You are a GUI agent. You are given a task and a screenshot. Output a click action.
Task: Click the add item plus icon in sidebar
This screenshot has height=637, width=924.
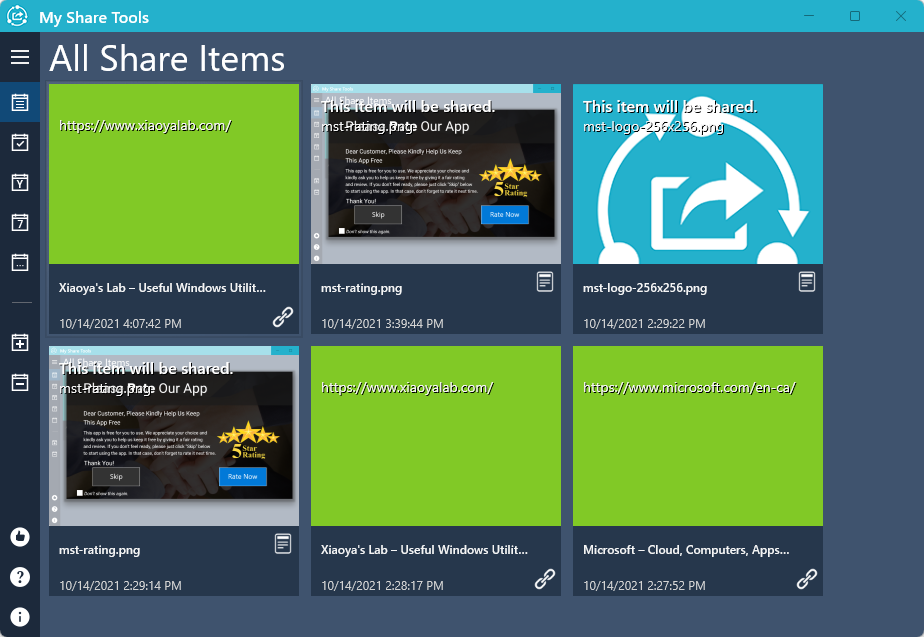[x=20, y=343]
